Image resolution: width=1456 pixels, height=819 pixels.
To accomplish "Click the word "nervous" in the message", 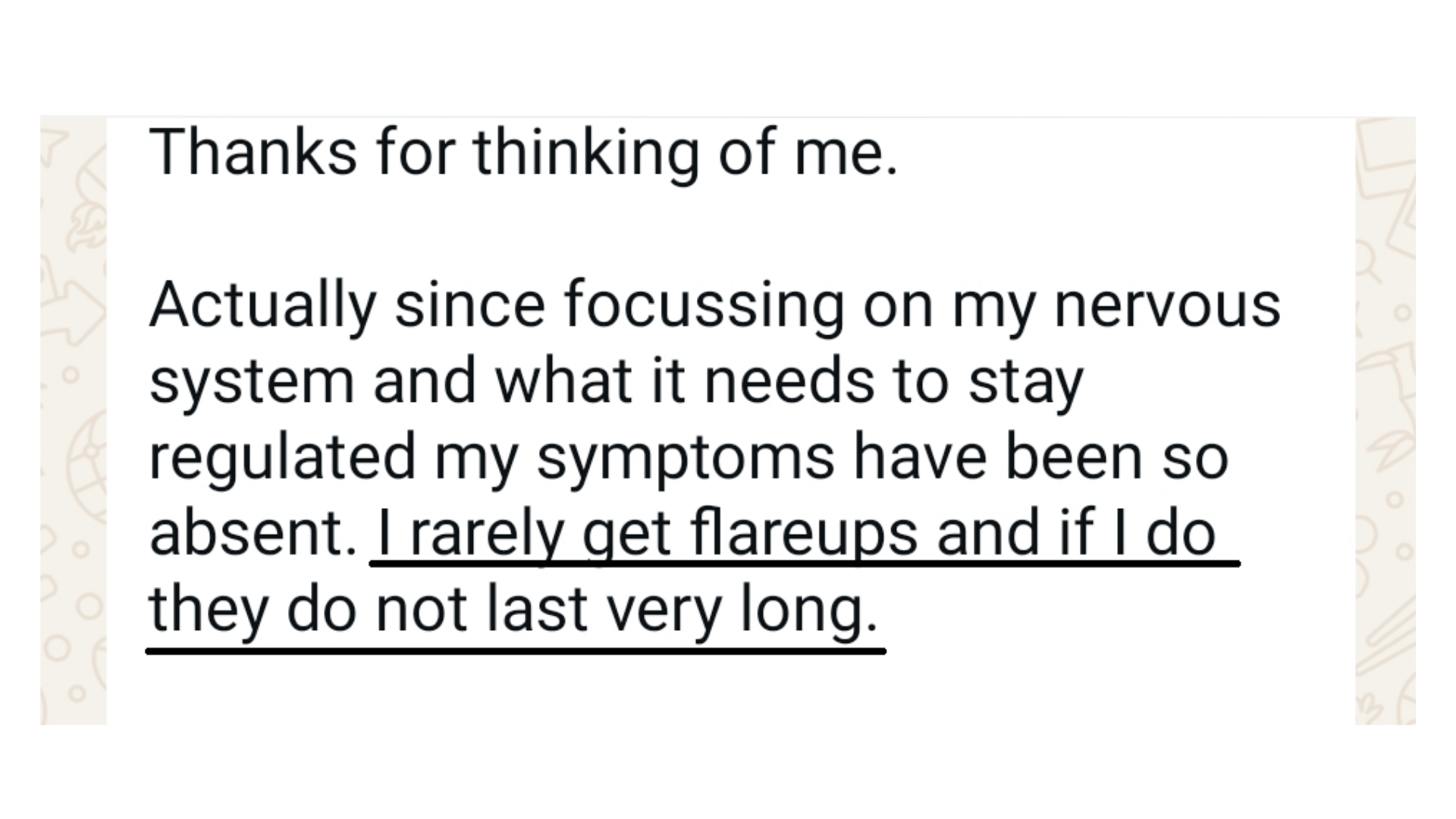I will click(x=1167, y=306).
